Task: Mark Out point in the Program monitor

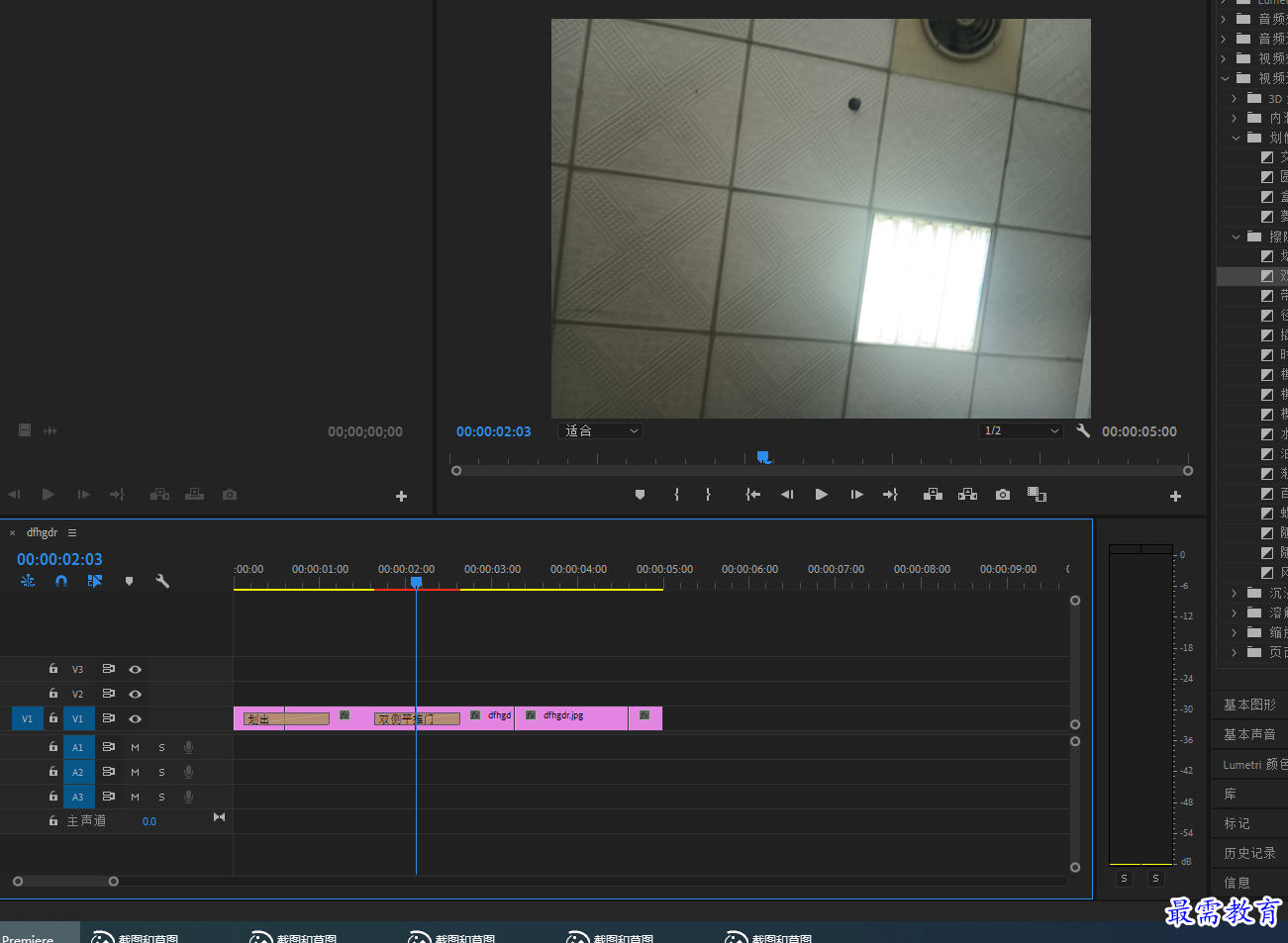Action: click(708, 495)
